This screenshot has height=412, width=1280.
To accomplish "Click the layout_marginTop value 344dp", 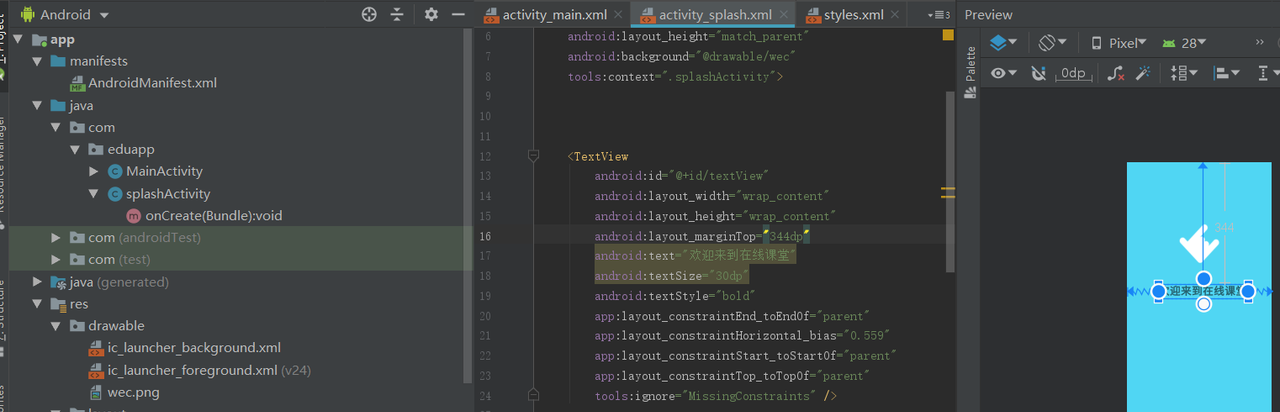I will click(786, 237).
